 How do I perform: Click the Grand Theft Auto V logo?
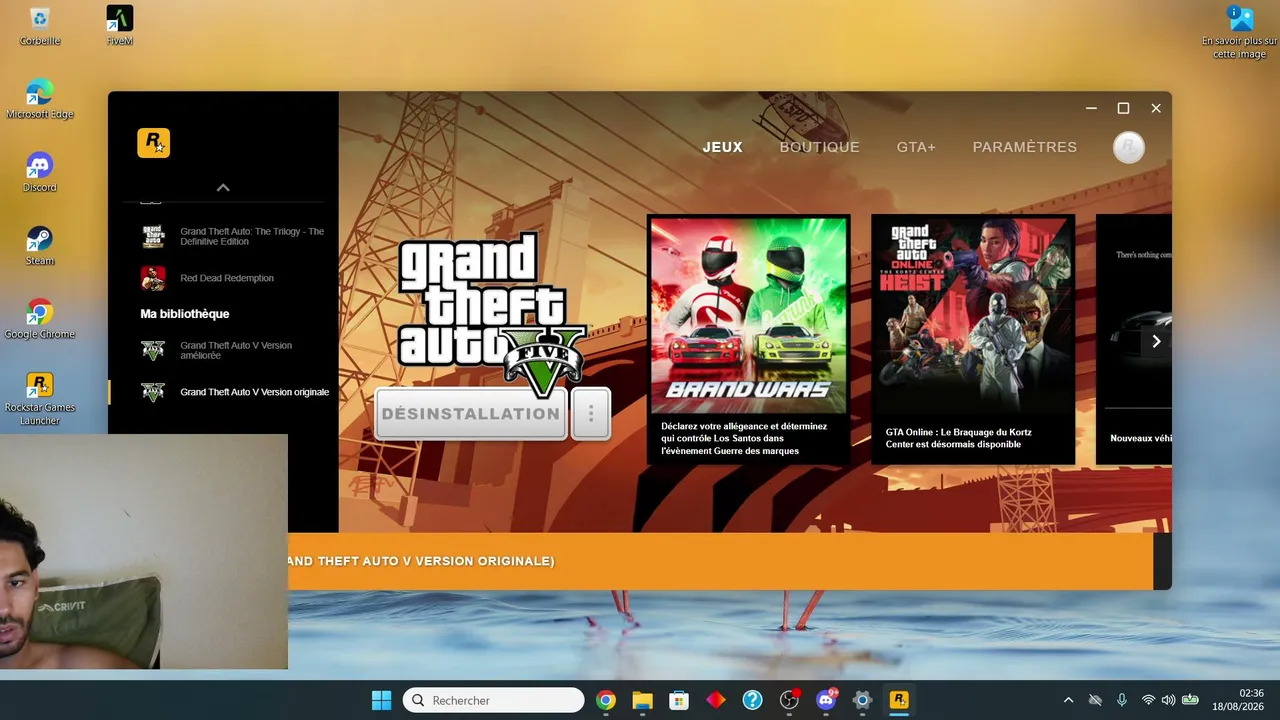[491, 313]
